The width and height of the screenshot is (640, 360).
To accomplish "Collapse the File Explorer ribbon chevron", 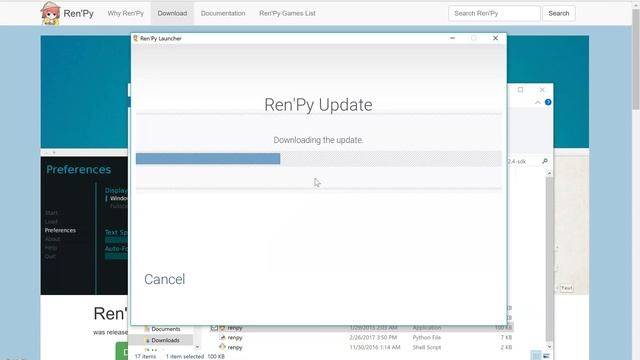I will click(538, 102).
